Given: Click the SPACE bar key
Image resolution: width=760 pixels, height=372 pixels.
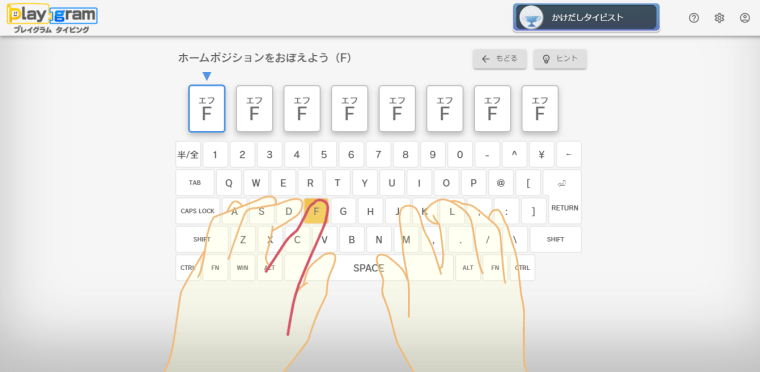Looking at the screenshot, I should coord(369,268).
